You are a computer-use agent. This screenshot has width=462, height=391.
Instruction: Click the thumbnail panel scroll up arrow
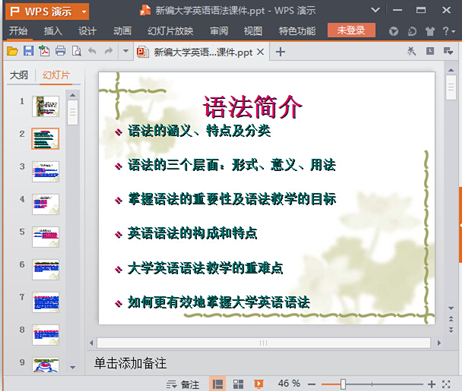73,95
